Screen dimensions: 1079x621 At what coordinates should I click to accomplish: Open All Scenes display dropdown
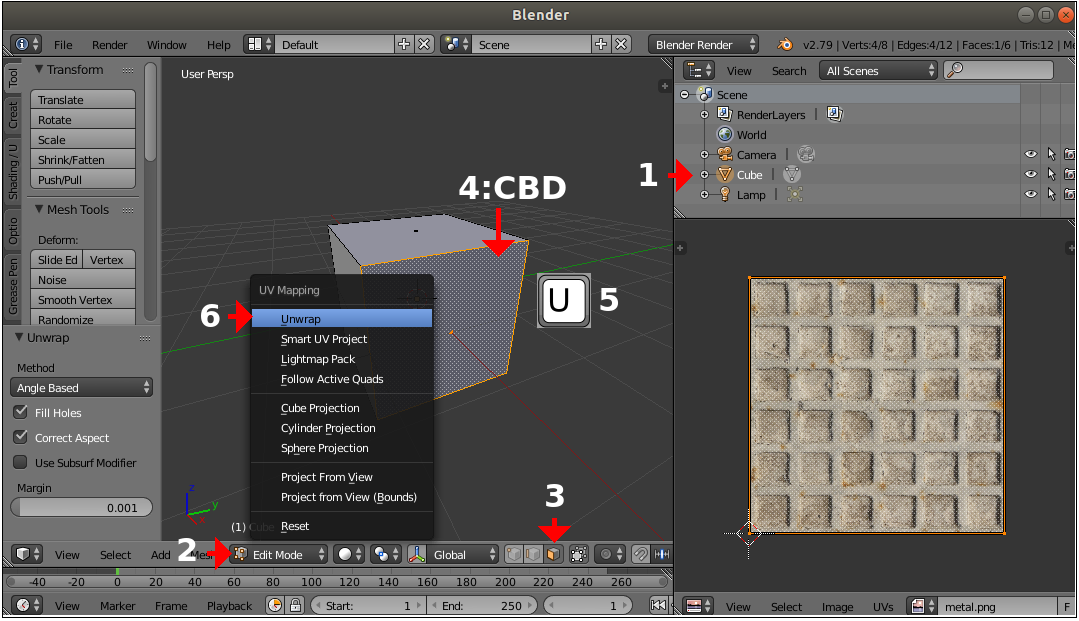878,70
